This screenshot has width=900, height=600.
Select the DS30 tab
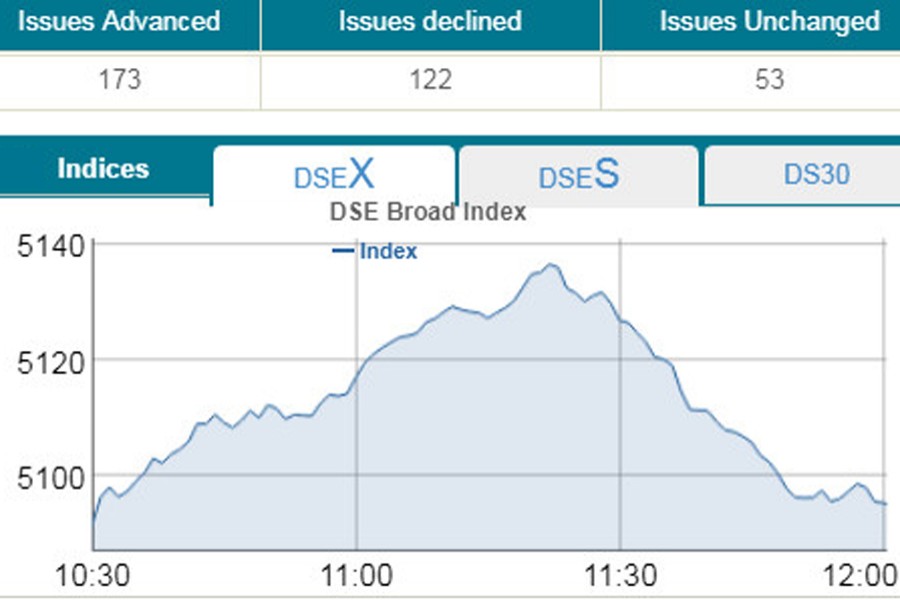(x=816, y=175)
